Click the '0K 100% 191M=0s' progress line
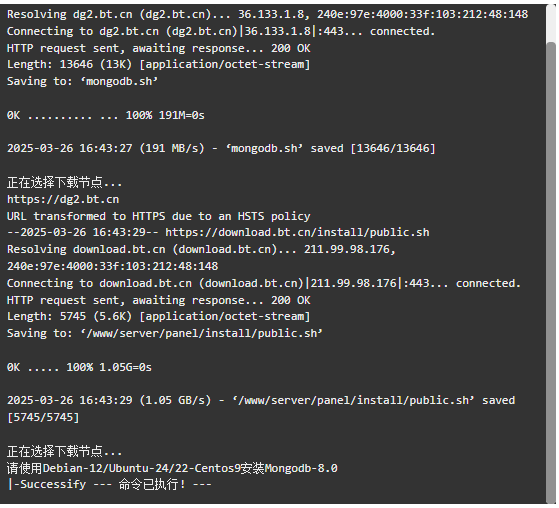Viewport: 559px width, 508px height. point(106,115)
